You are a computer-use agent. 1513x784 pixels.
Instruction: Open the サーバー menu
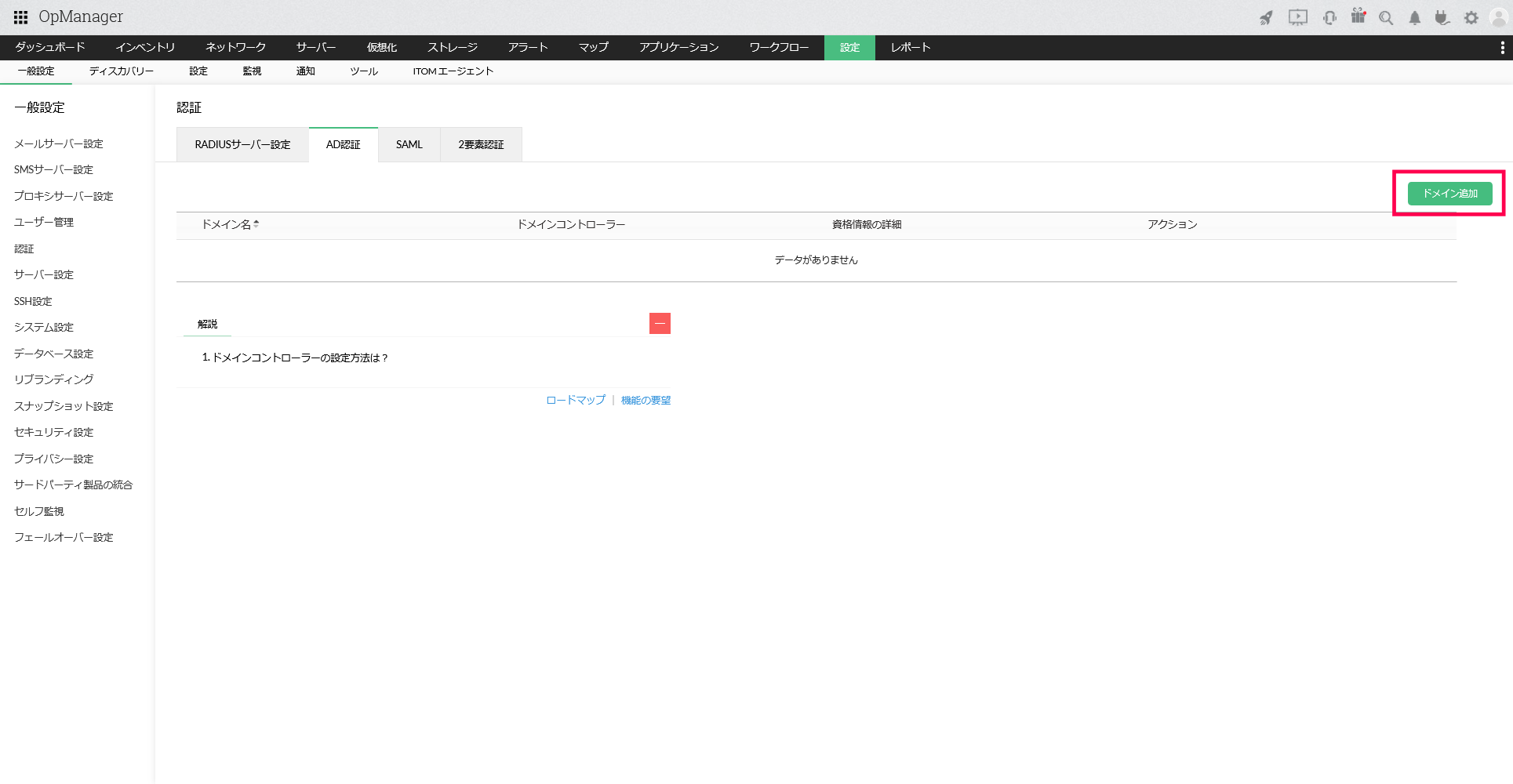[x=316, y=48]
